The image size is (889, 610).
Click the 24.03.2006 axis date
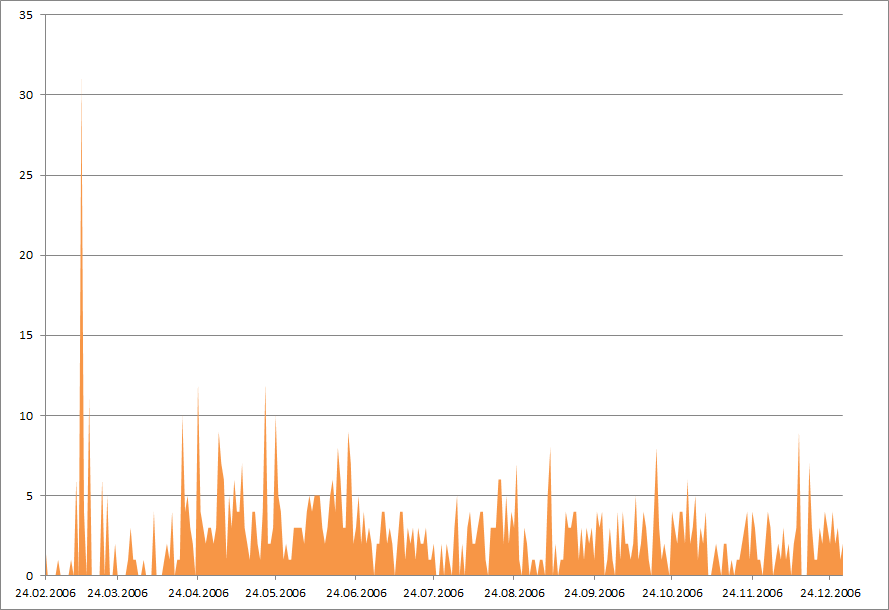[117, 593]
